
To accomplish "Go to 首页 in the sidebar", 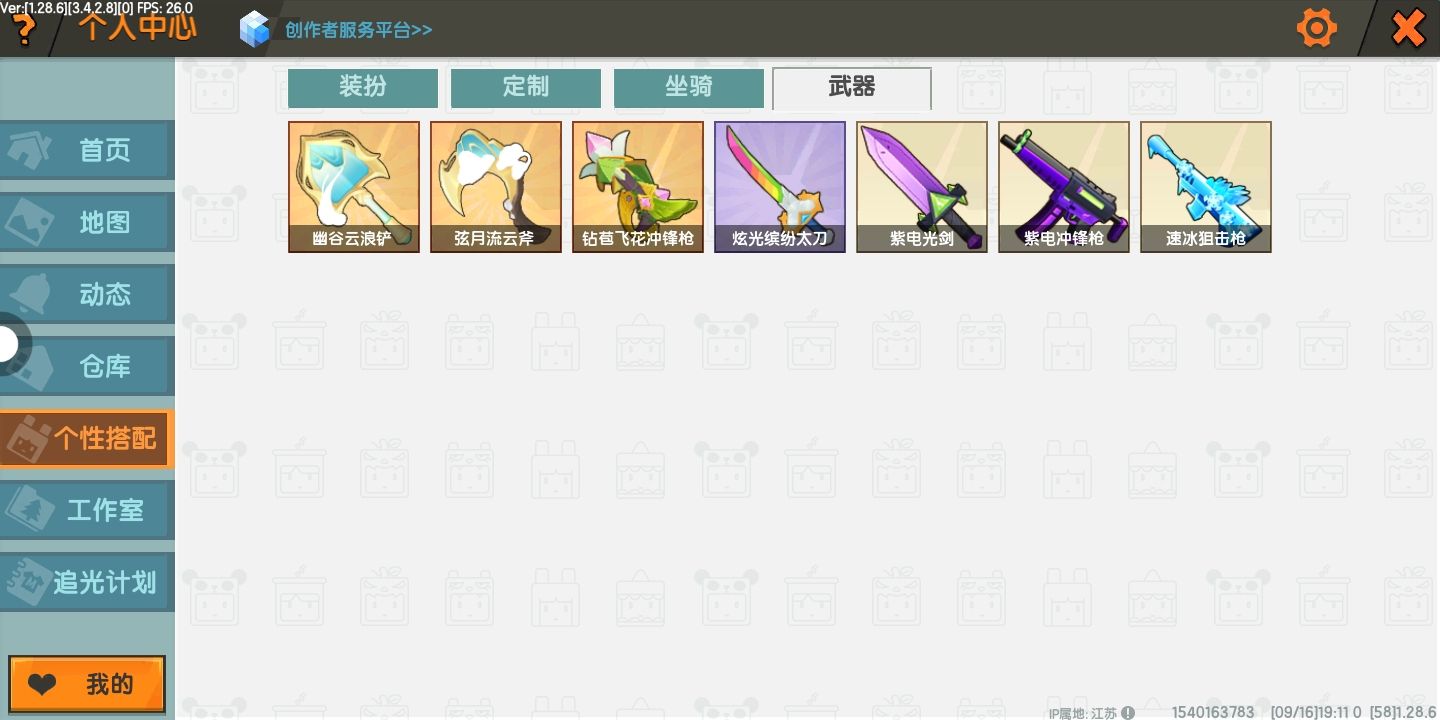I will click(x=87, y=151).
